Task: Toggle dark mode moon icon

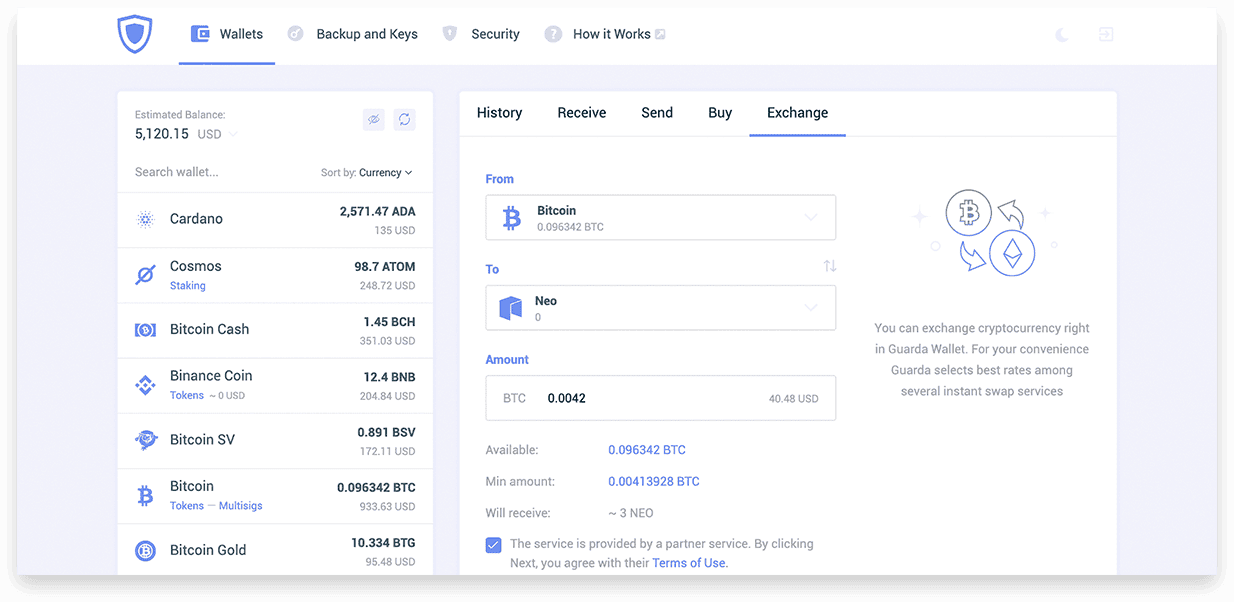Action: point(1062,34)
